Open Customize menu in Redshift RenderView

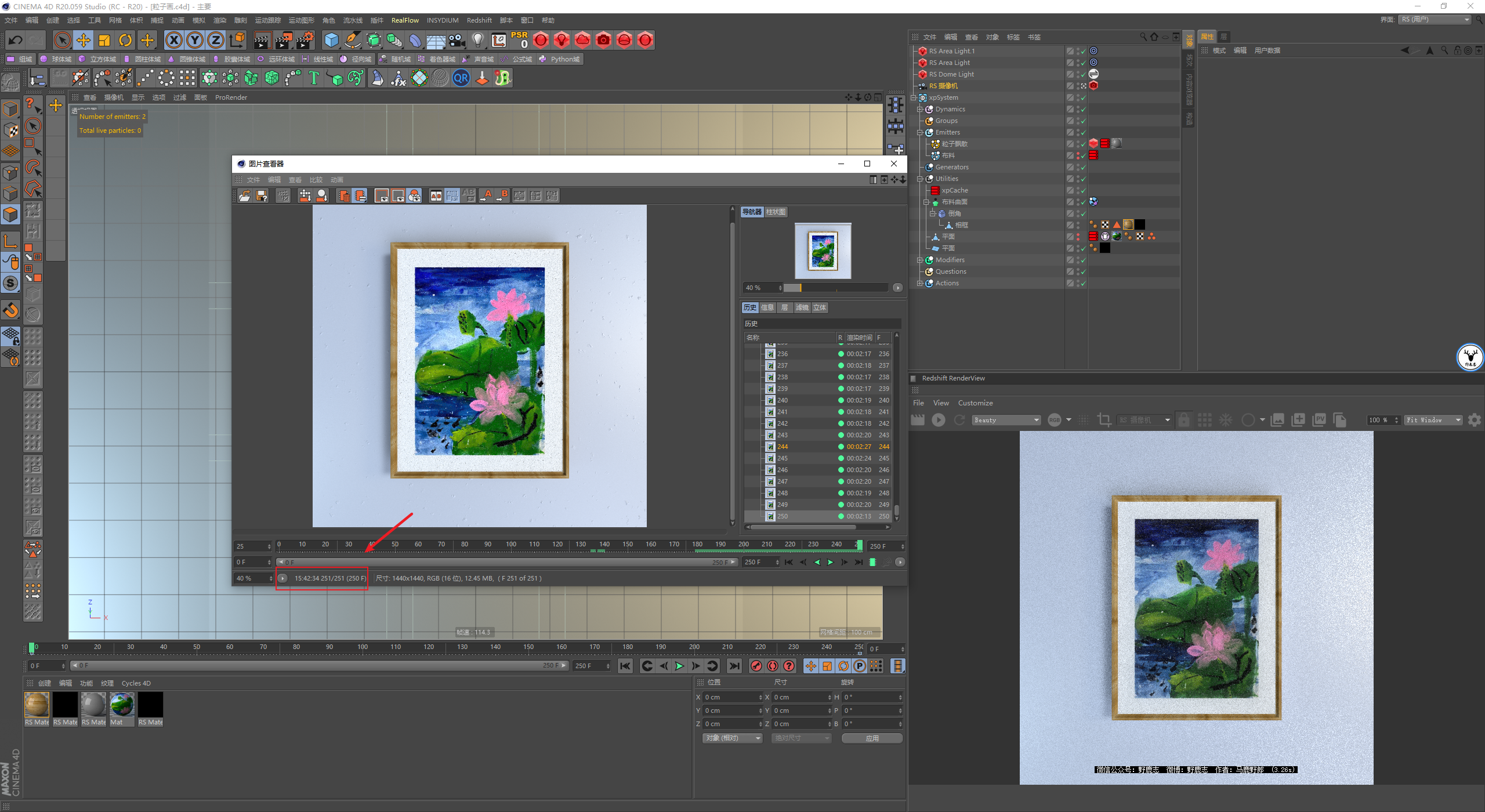pos(975,403)
